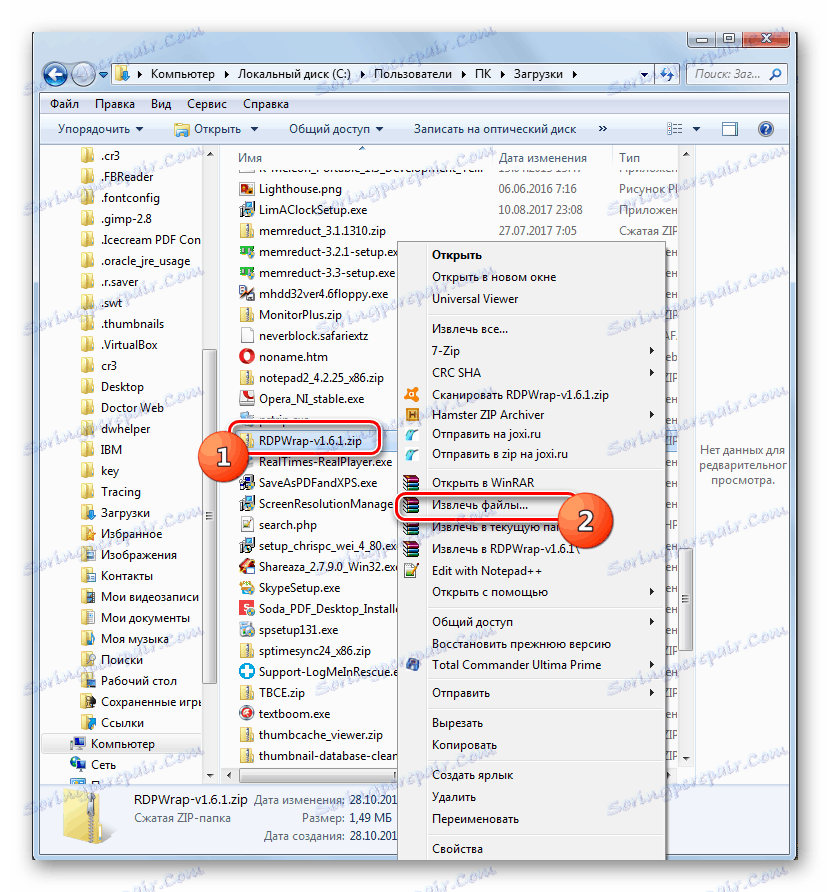Click Записать на оптический диск button
This screenshot has width=830, height=892.
click(x=495, y=129)
